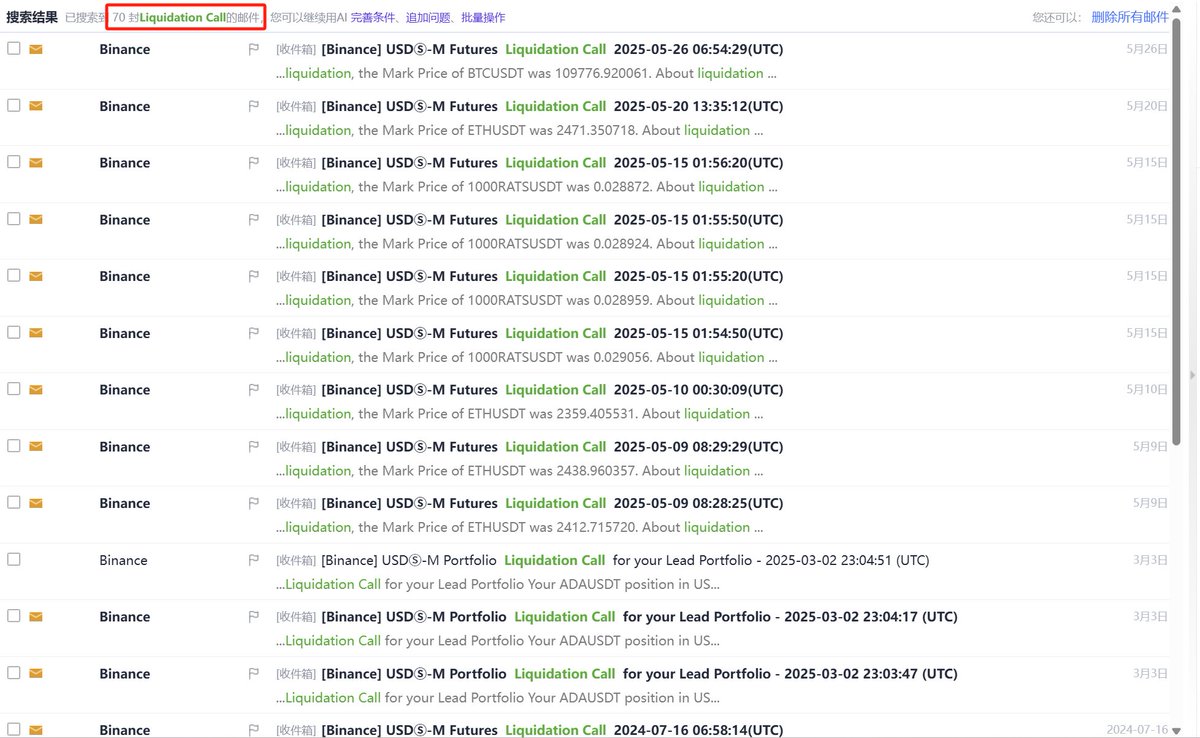Flag the 2025-05-15 01:55:50 email
Screen dimensions: 1200x738
pyautogui.click(x=253, y=220)
